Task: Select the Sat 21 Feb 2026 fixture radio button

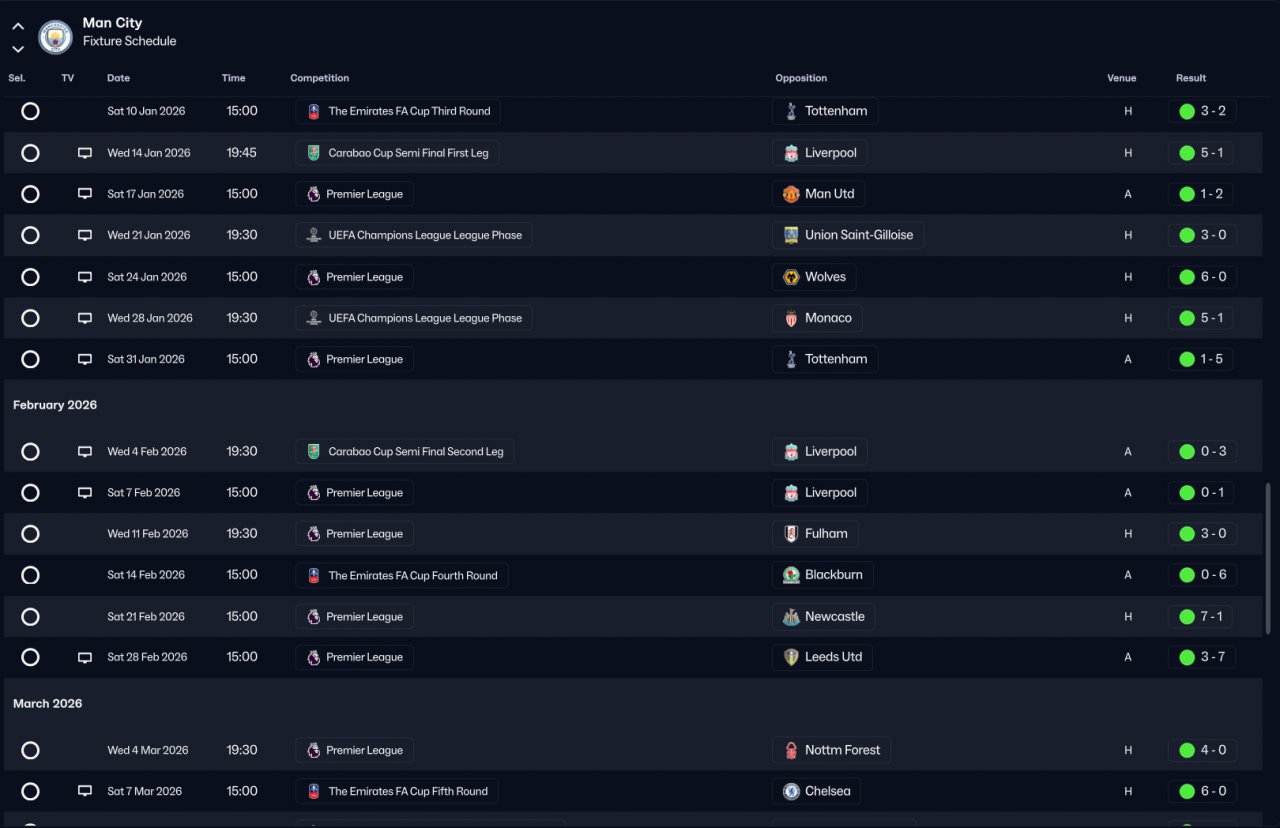Action: pos(30,617)
